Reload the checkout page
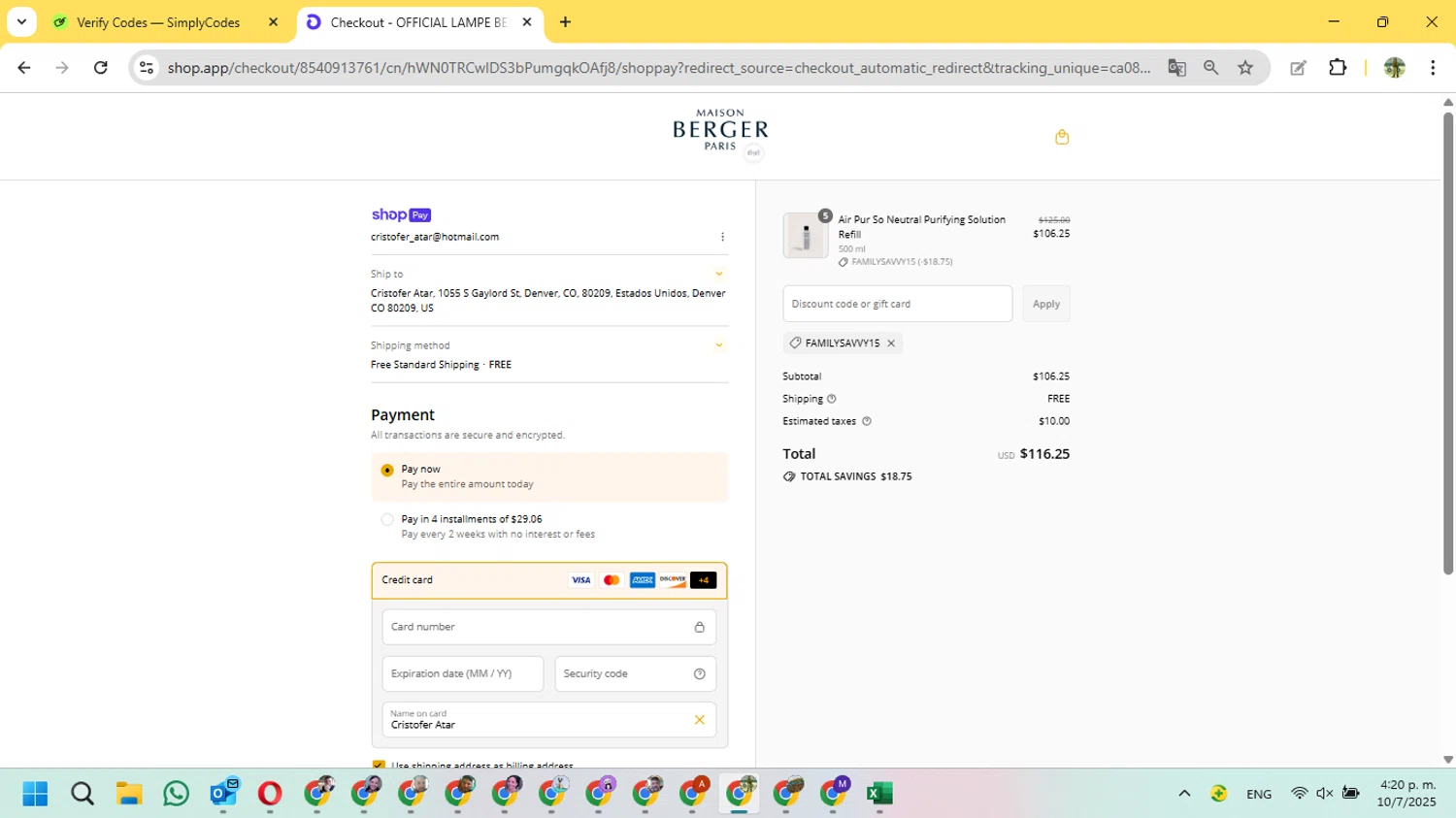This screenshot has height=818, width=1456. (x=100, y=68)
